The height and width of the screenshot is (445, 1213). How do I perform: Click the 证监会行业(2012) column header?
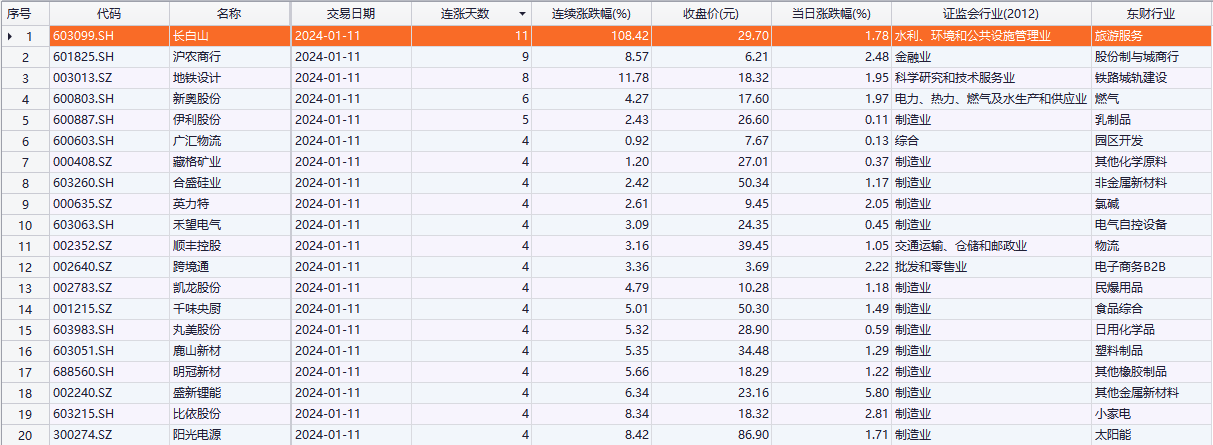(x=990, y=14)
